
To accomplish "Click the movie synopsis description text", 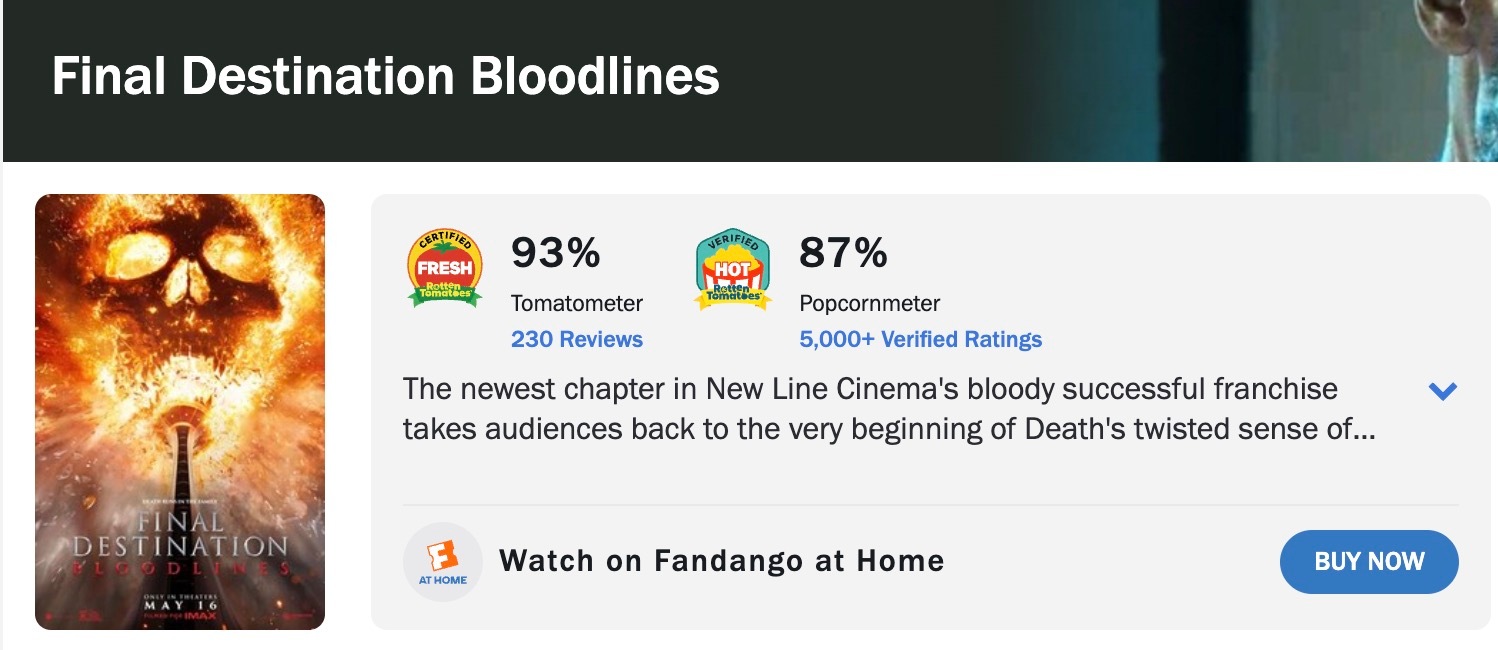I will [890, 409].
